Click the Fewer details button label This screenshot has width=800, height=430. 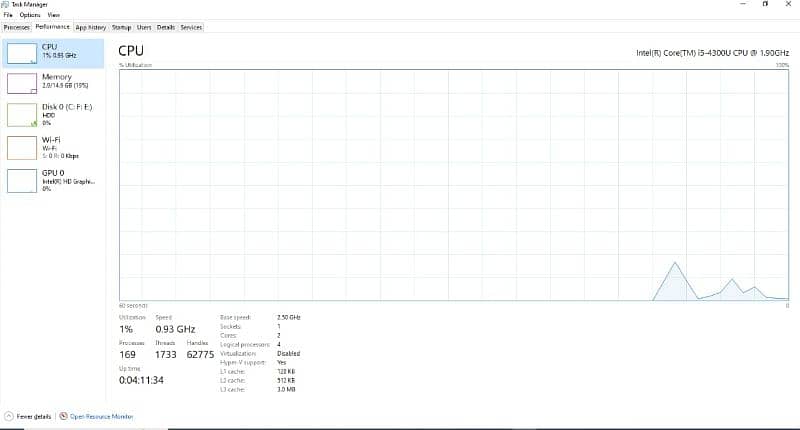pyautogui.click(x=34, y=417)
